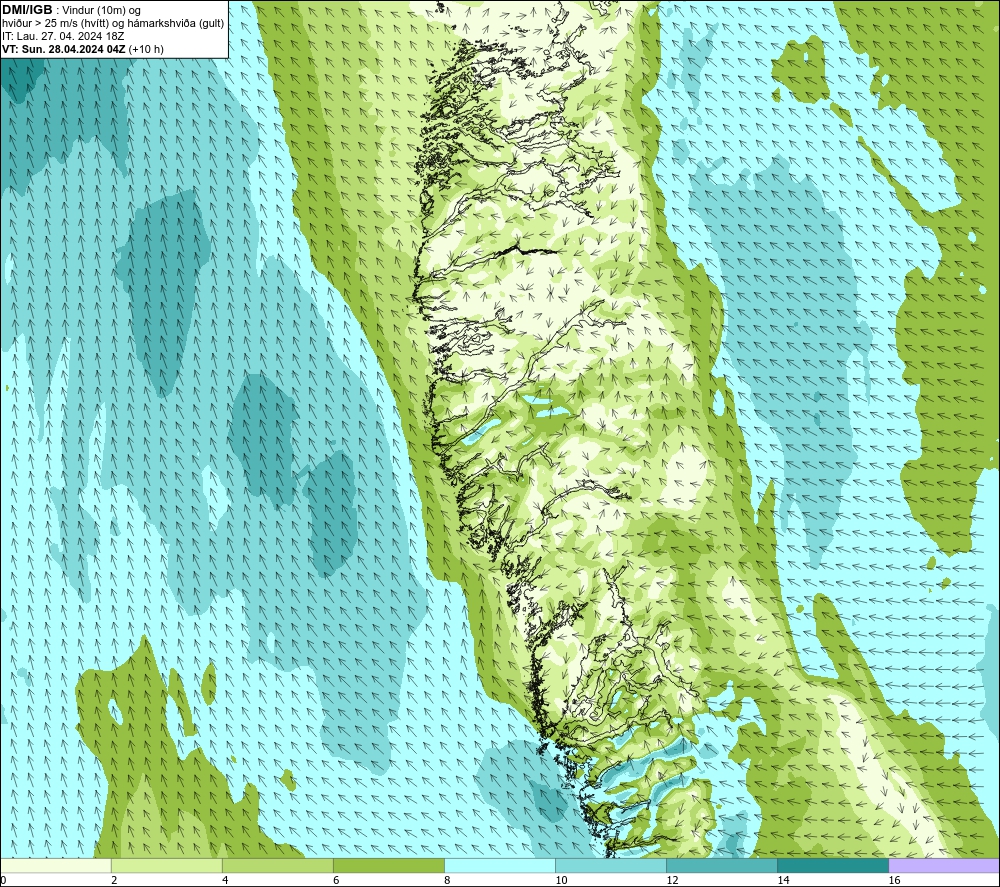Click the '(+10 h)' forecast offset text
This screenshot has width=1000, height=887.
pyautogui.click(x=146, y=49)
